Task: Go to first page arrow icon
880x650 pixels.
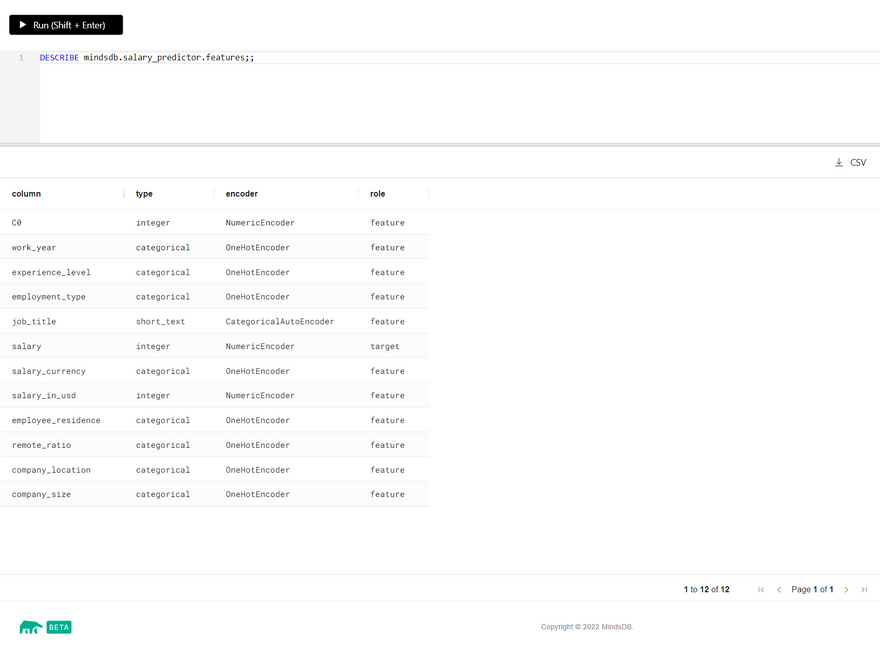Action: coord(761,590)
